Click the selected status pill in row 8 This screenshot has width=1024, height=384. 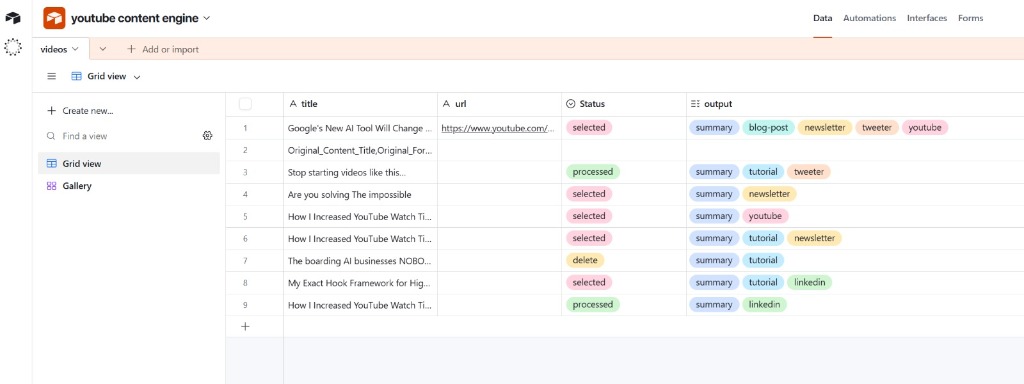coord(588,283)
